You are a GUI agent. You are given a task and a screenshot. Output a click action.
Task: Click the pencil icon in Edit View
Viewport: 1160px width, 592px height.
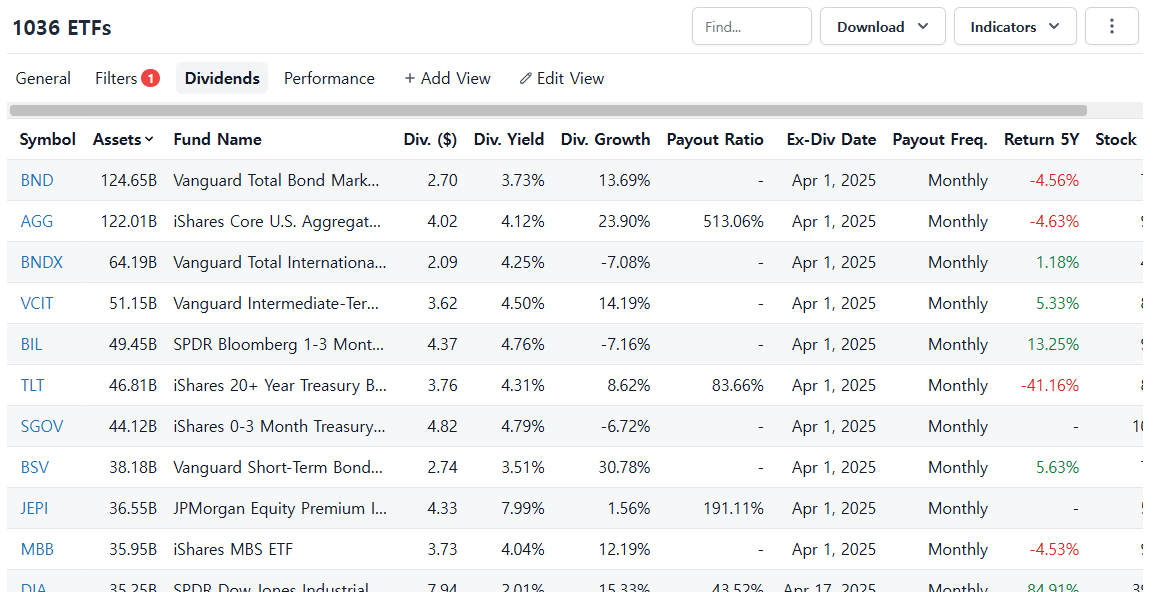pos(525,78)
